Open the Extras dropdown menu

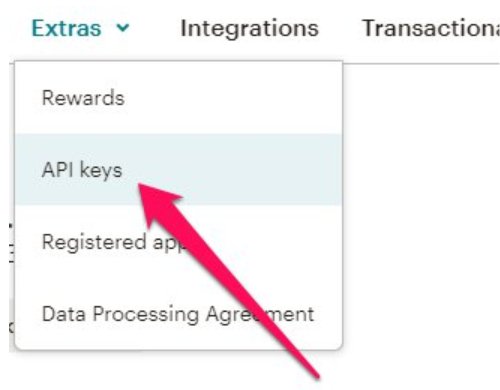[x=80, y=28]
